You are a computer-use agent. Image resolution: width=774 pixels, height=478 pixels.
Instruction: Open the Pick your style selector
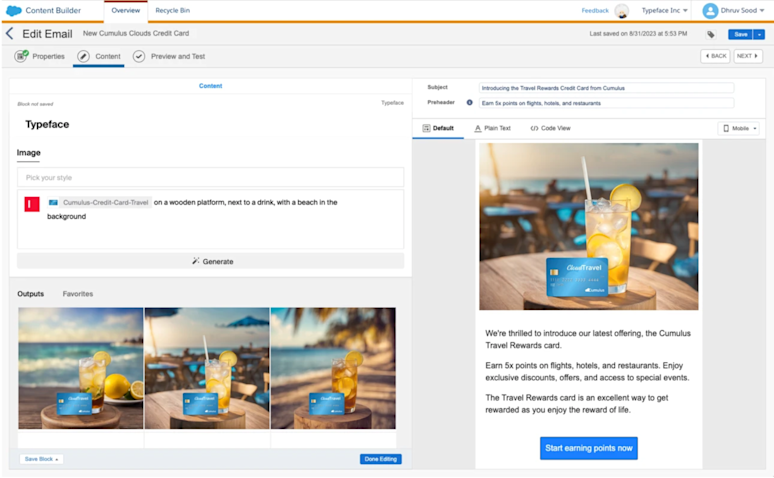(x=210, y=177)
